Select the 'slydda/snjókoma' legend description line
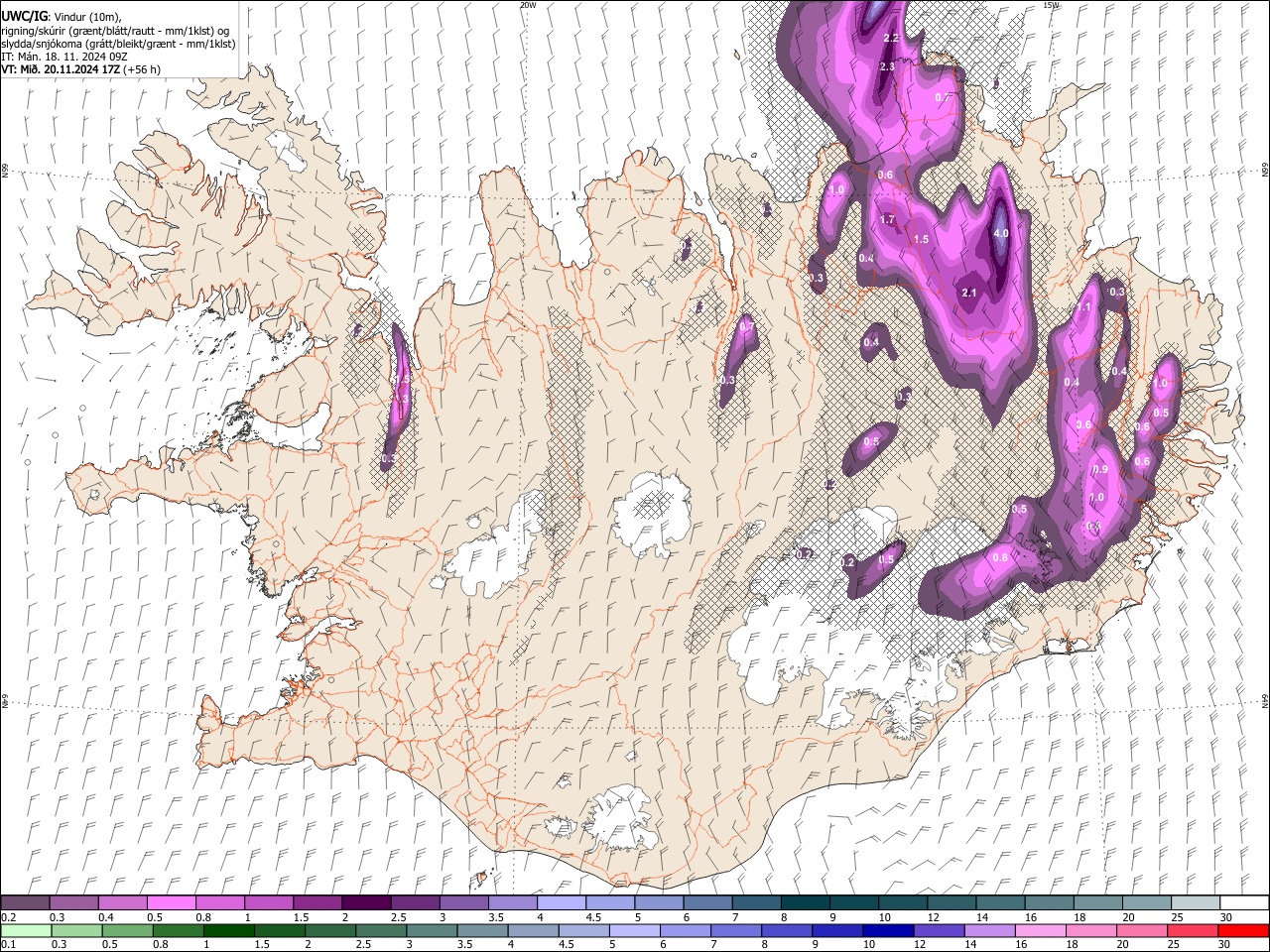The image size is (1270, 952). coord(118,44)
